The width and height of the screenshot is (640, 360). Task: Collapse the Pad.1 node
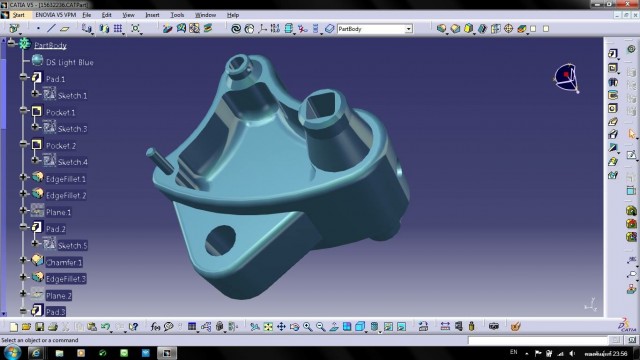point(23,77)
